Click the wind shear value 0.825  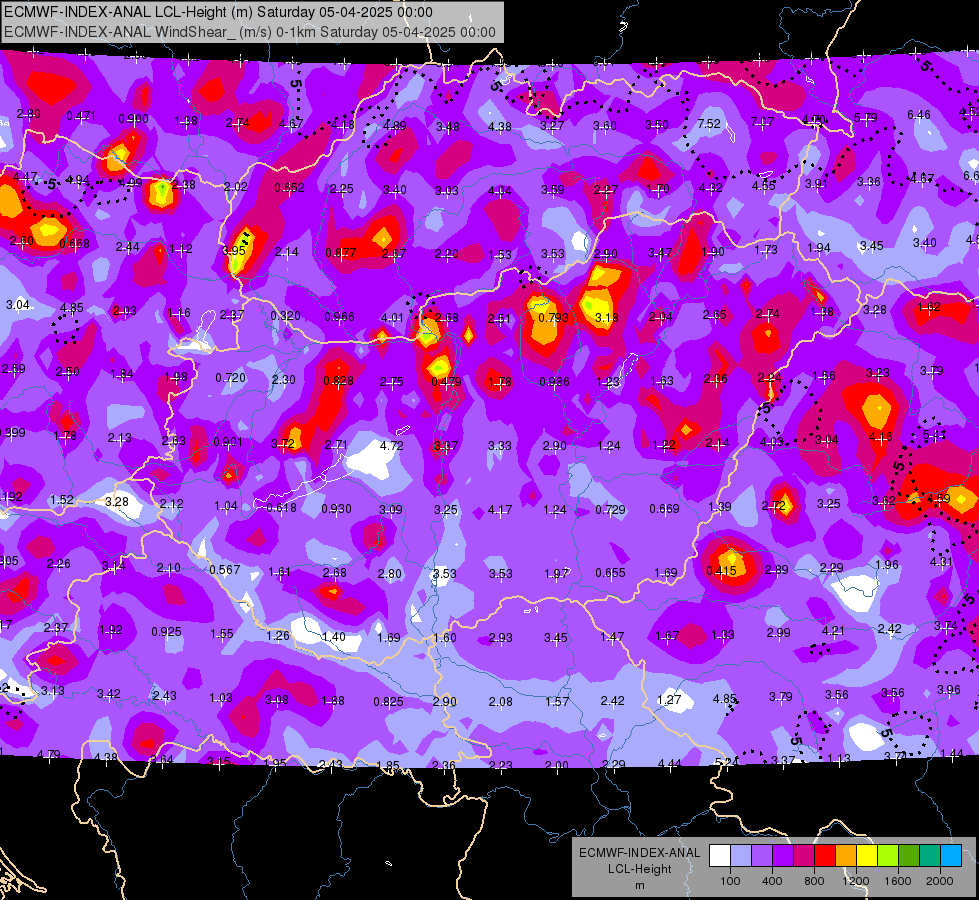(388, 701)
